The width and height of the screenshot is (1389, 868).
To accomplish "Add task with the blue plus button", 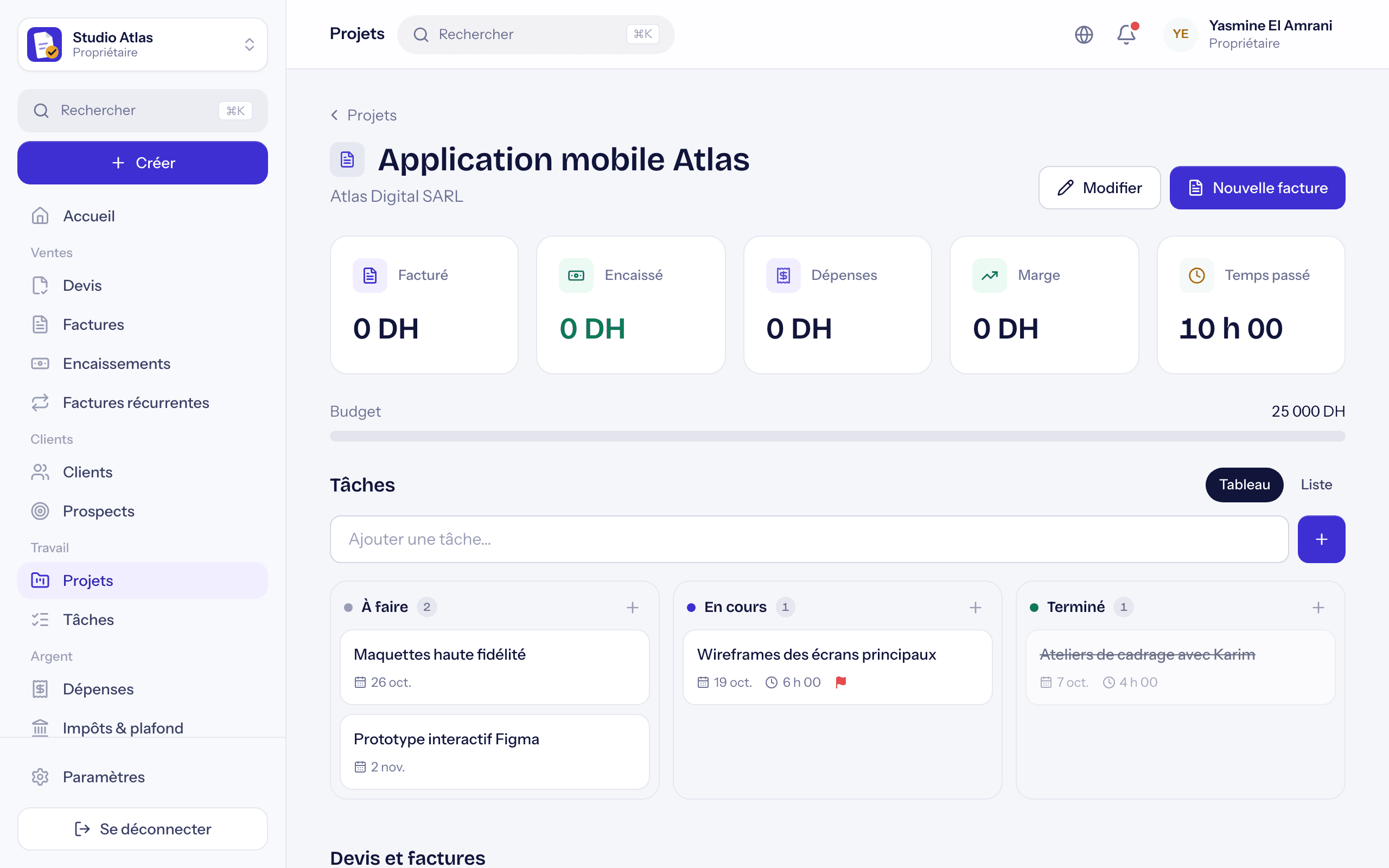I will (x=1321, y=539).
